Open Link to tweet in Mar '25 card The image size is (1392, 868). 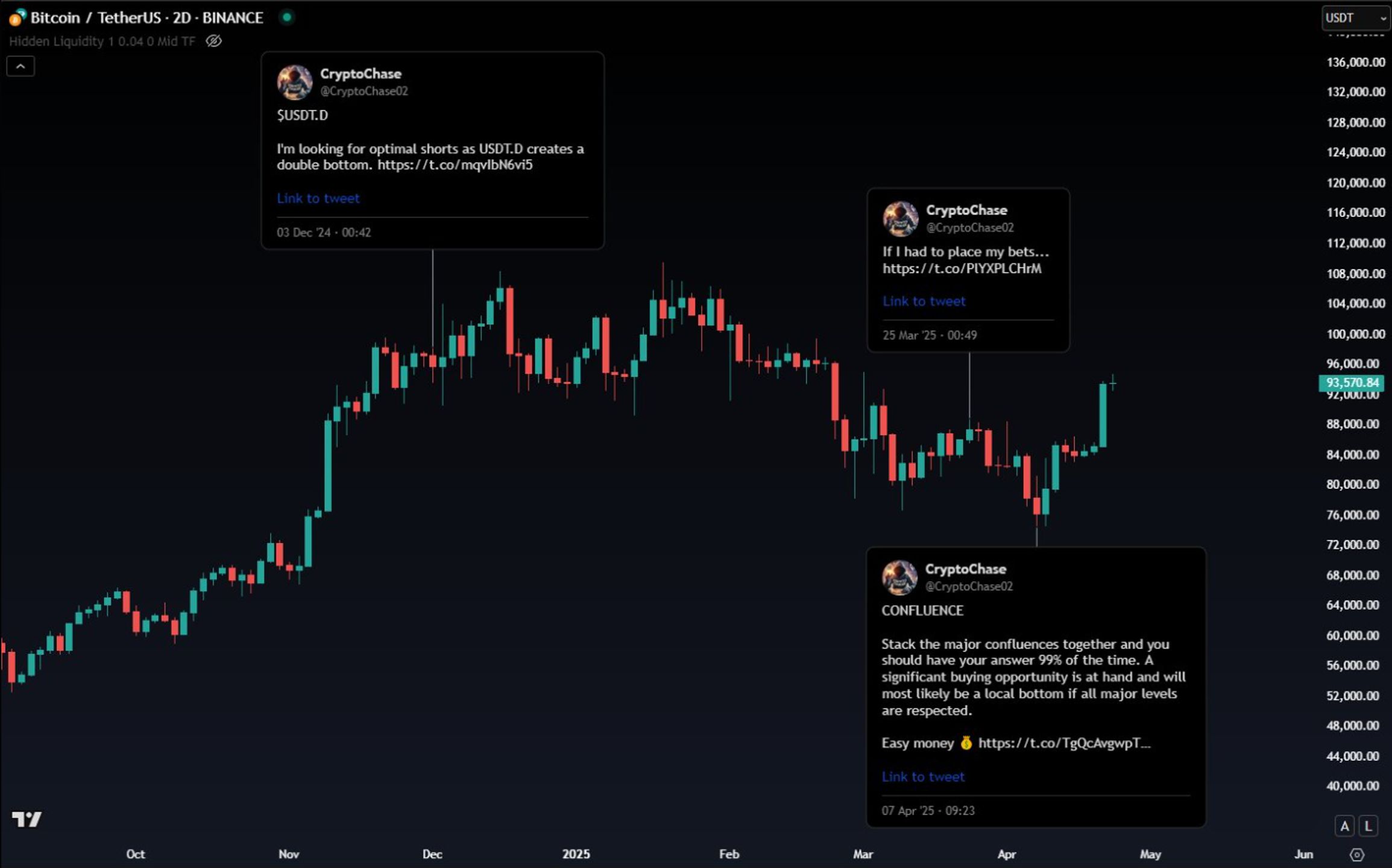point(924,301)
